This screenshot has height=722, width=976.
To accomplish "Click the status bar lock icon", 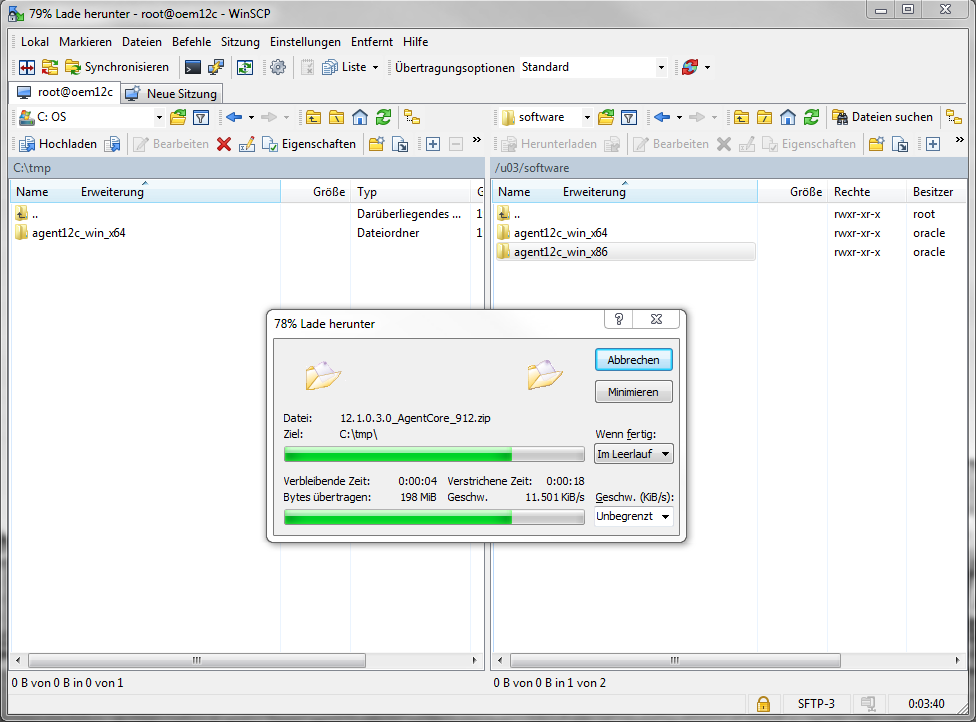I will pos(763,704).
